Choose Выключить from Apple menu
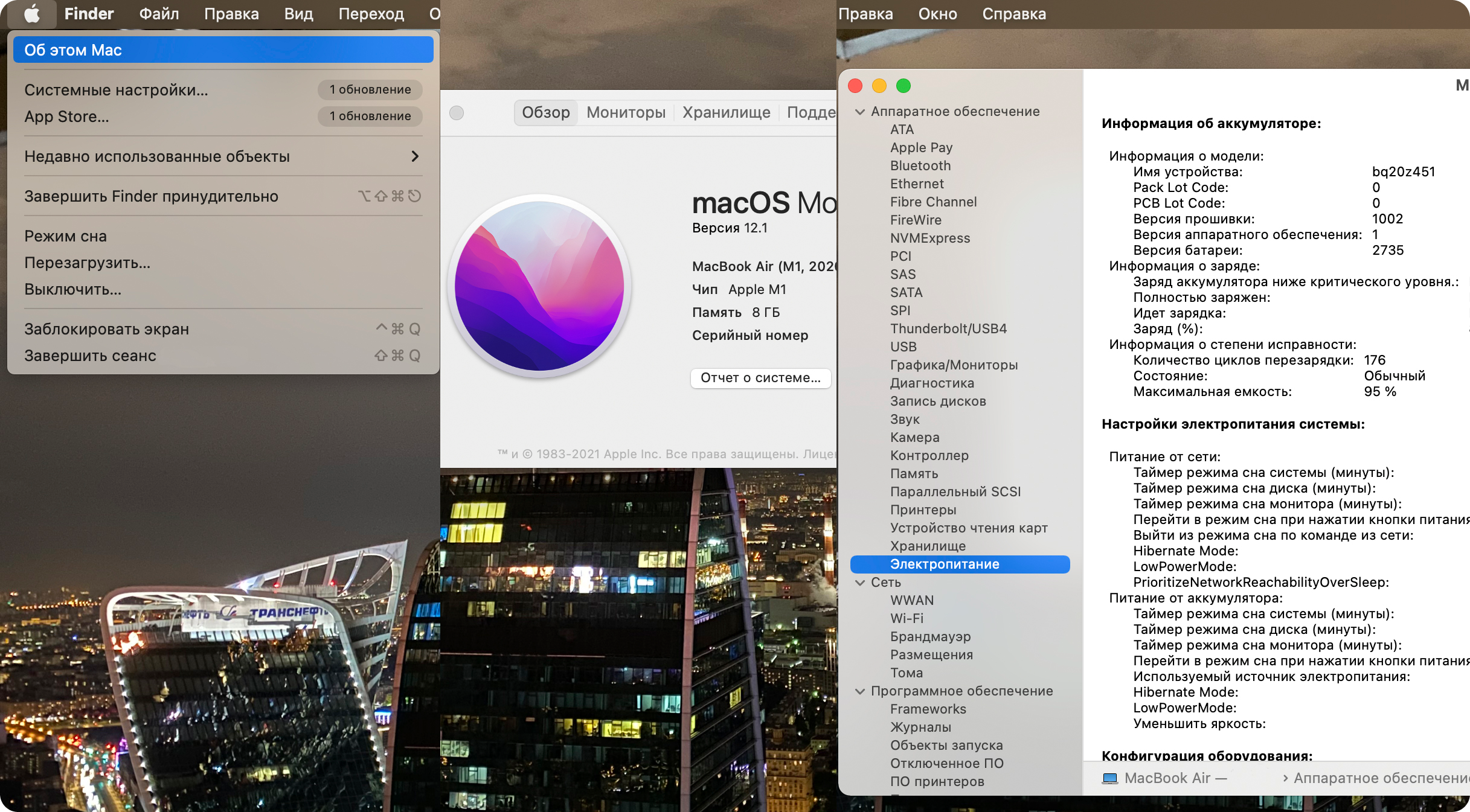The image size is (1470, 812). (223, 289)
